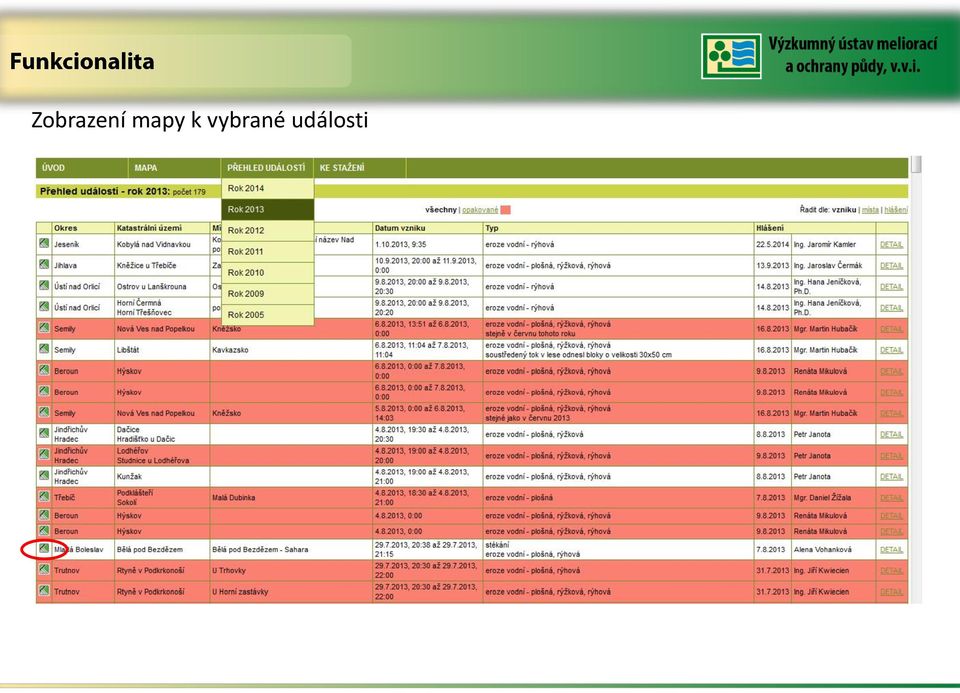The image size is (960, 693).
Task: Sort events by 'hlášení' link
Action: (x=896, y=210)
